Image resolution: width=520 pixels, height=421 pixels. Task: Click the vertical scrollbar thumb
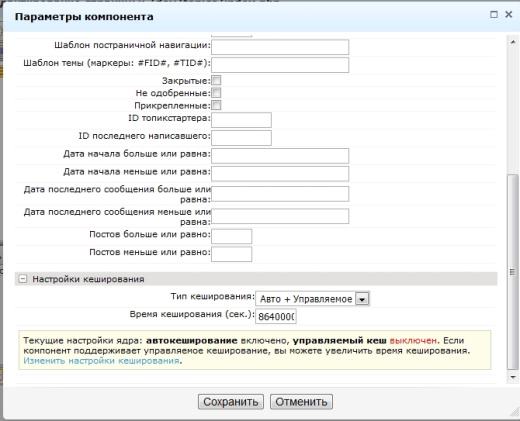(513, 272)
